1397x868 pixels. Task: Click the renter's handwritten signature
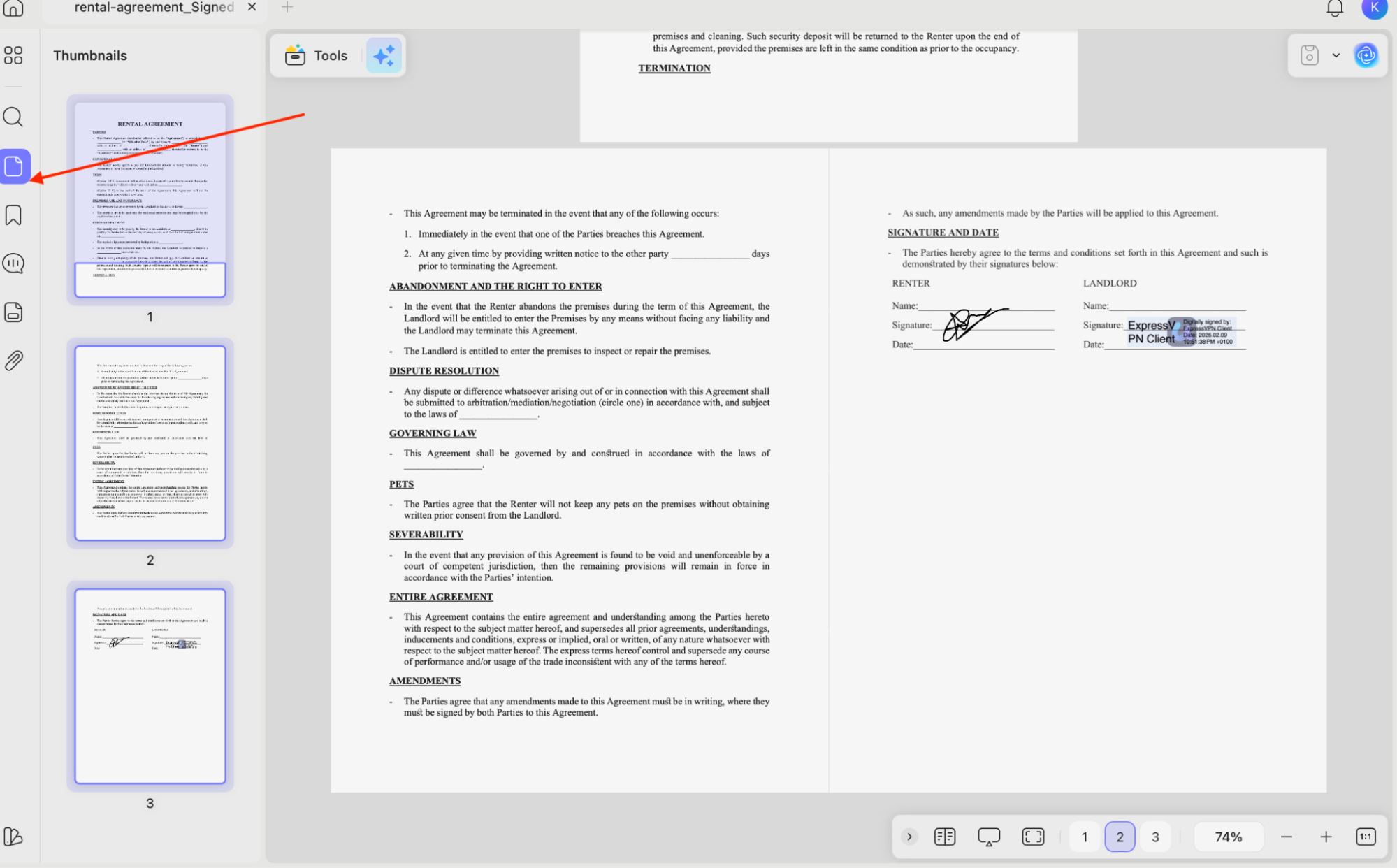pyautogui.click(x=975, y=324)
